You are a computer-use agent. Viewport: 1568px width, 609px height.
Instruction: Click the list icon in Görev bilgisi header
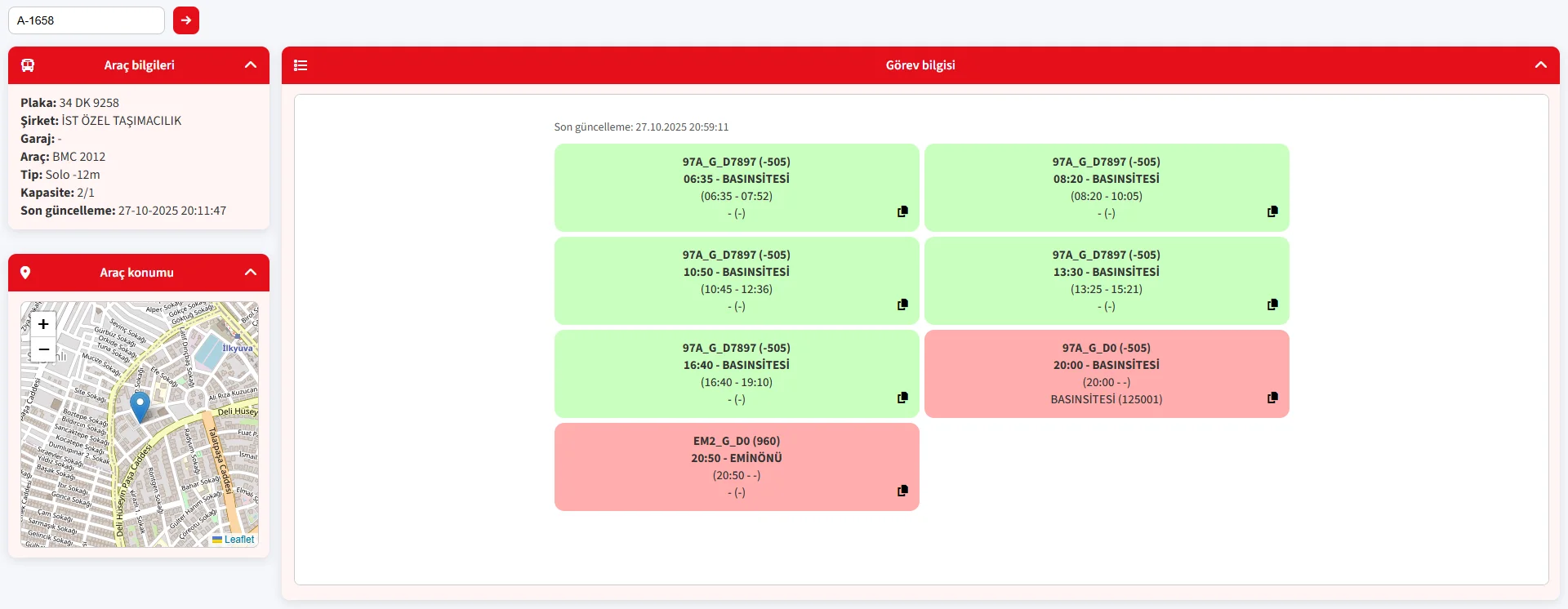tap(301, 65)
